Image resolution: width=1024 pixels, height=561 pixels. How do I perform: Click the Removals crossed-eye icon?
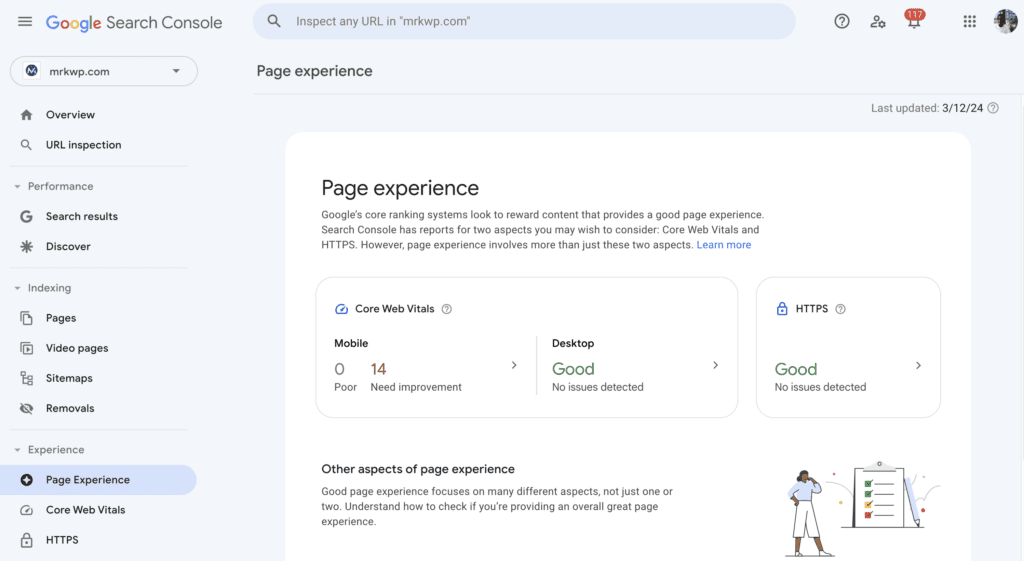26,408
